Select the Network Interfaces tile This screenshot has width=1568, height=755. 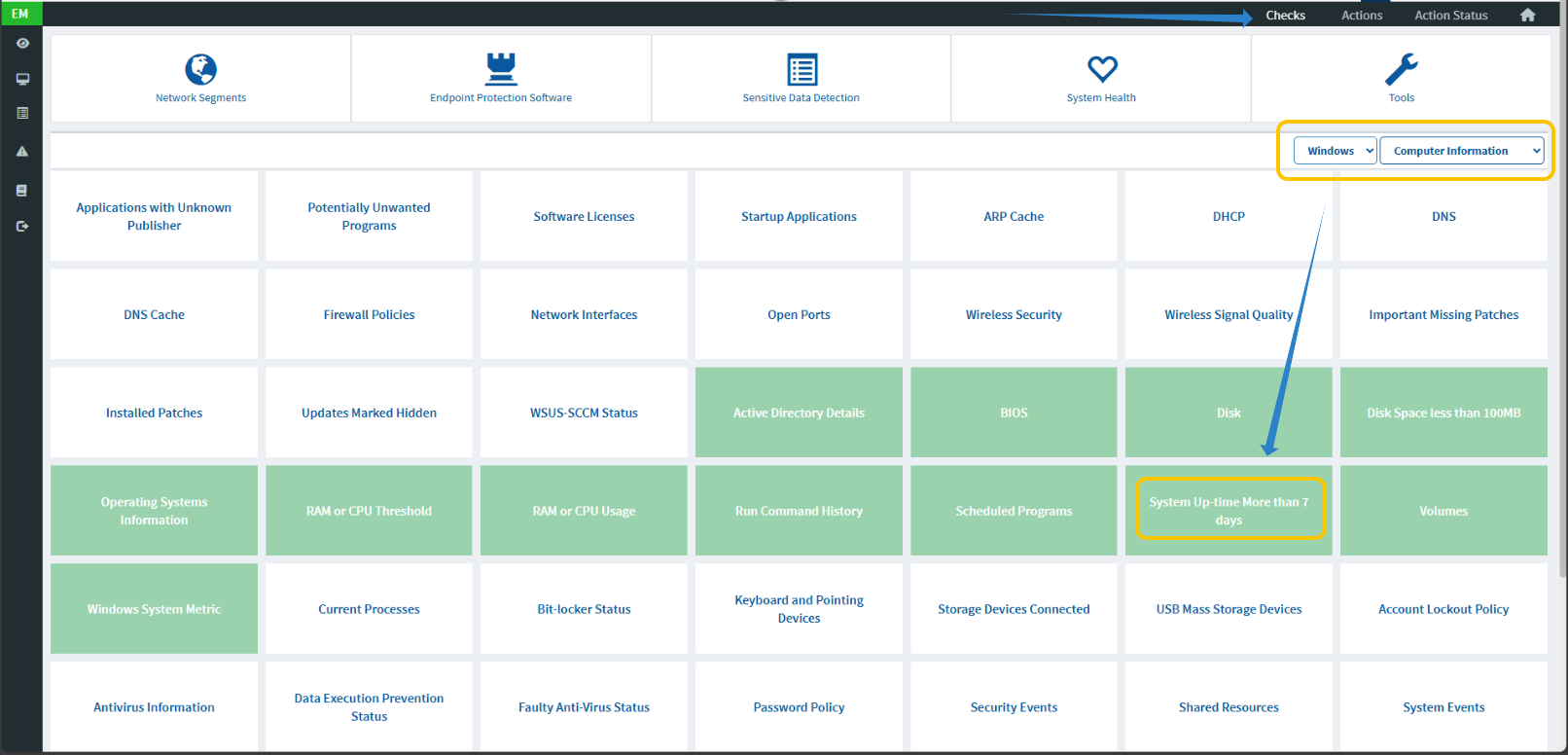click(x=584, y=314)
